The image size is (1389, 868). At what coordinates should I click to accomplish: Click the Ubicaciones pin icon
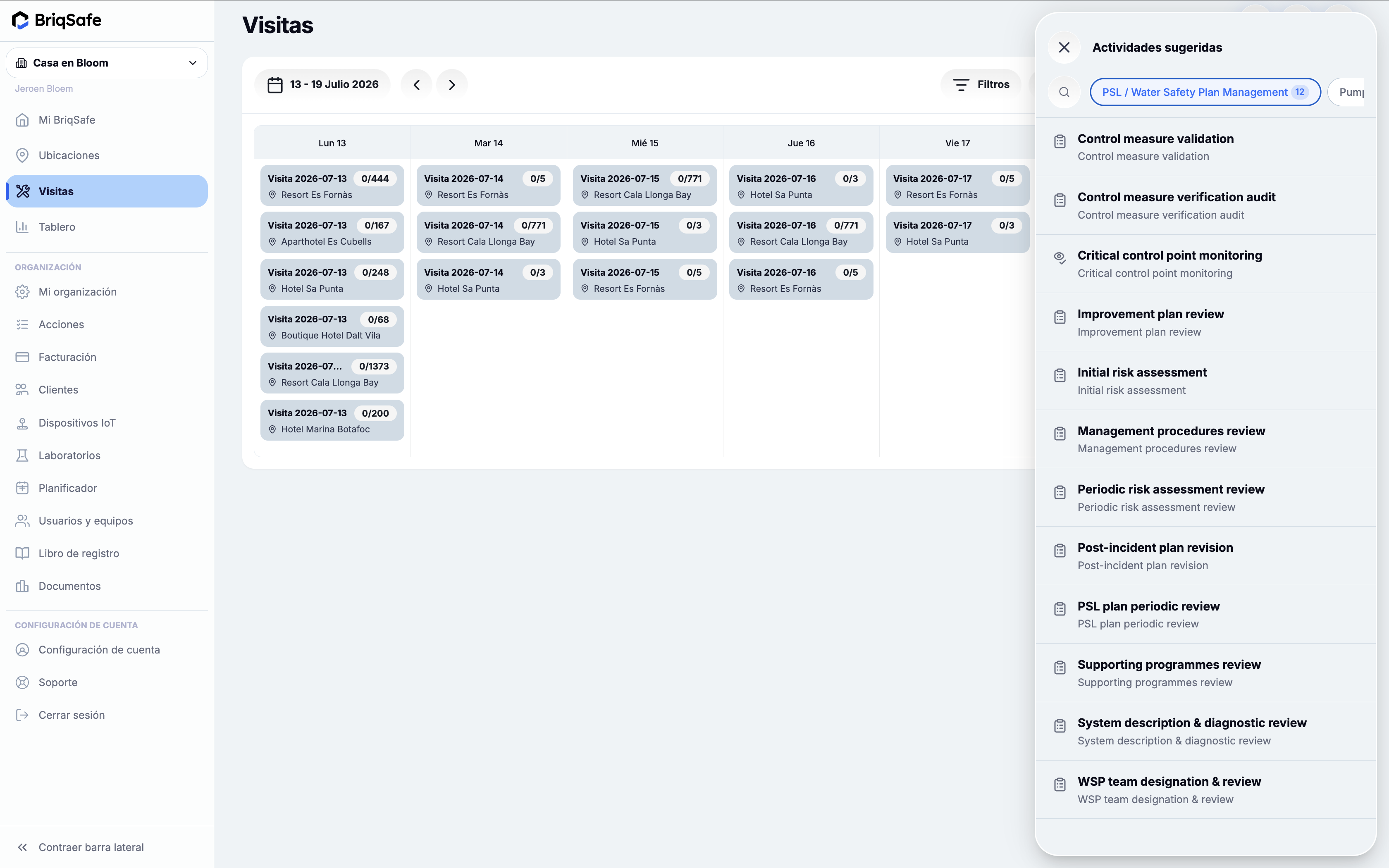click(x=22, y=155)
